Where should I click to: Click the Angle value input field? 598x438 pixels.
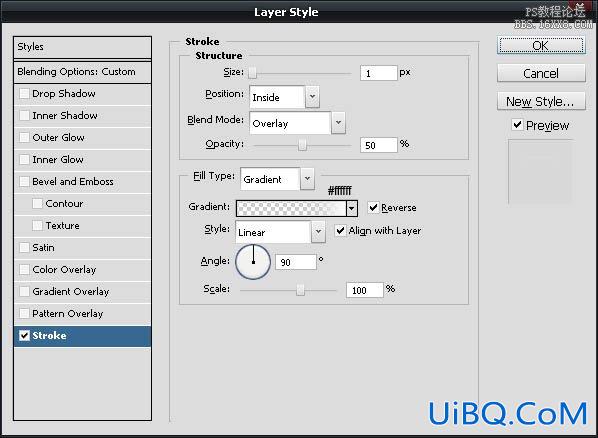(x=296, y=262)
